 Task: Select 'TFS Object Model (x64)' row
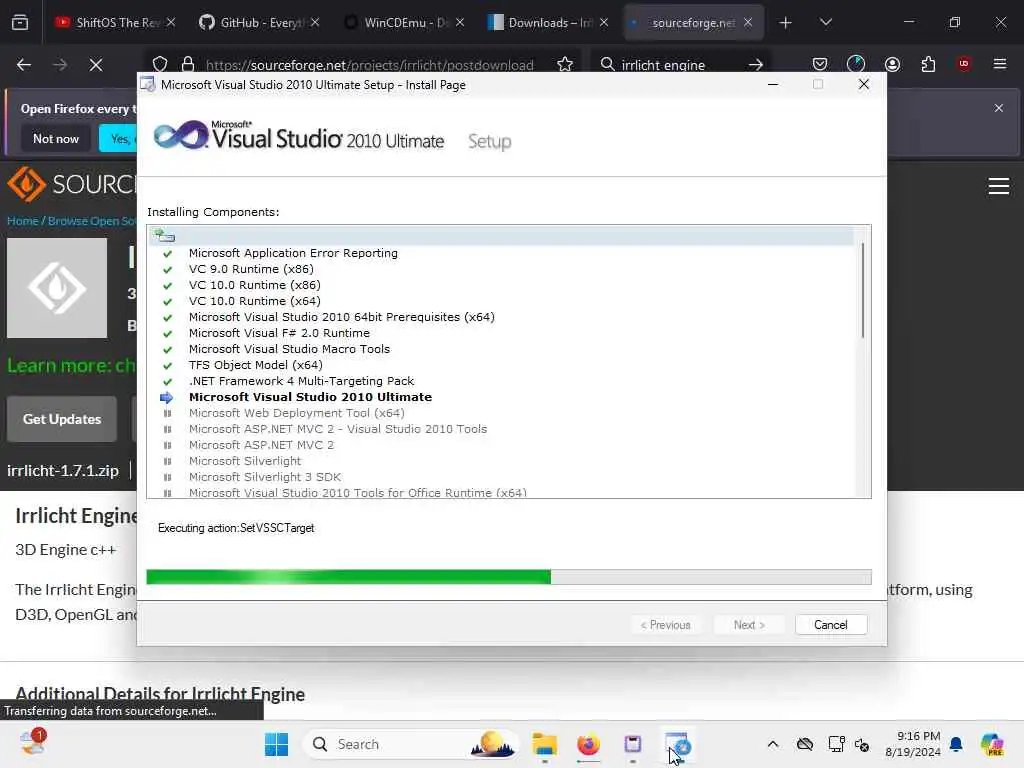coord(256,365)
